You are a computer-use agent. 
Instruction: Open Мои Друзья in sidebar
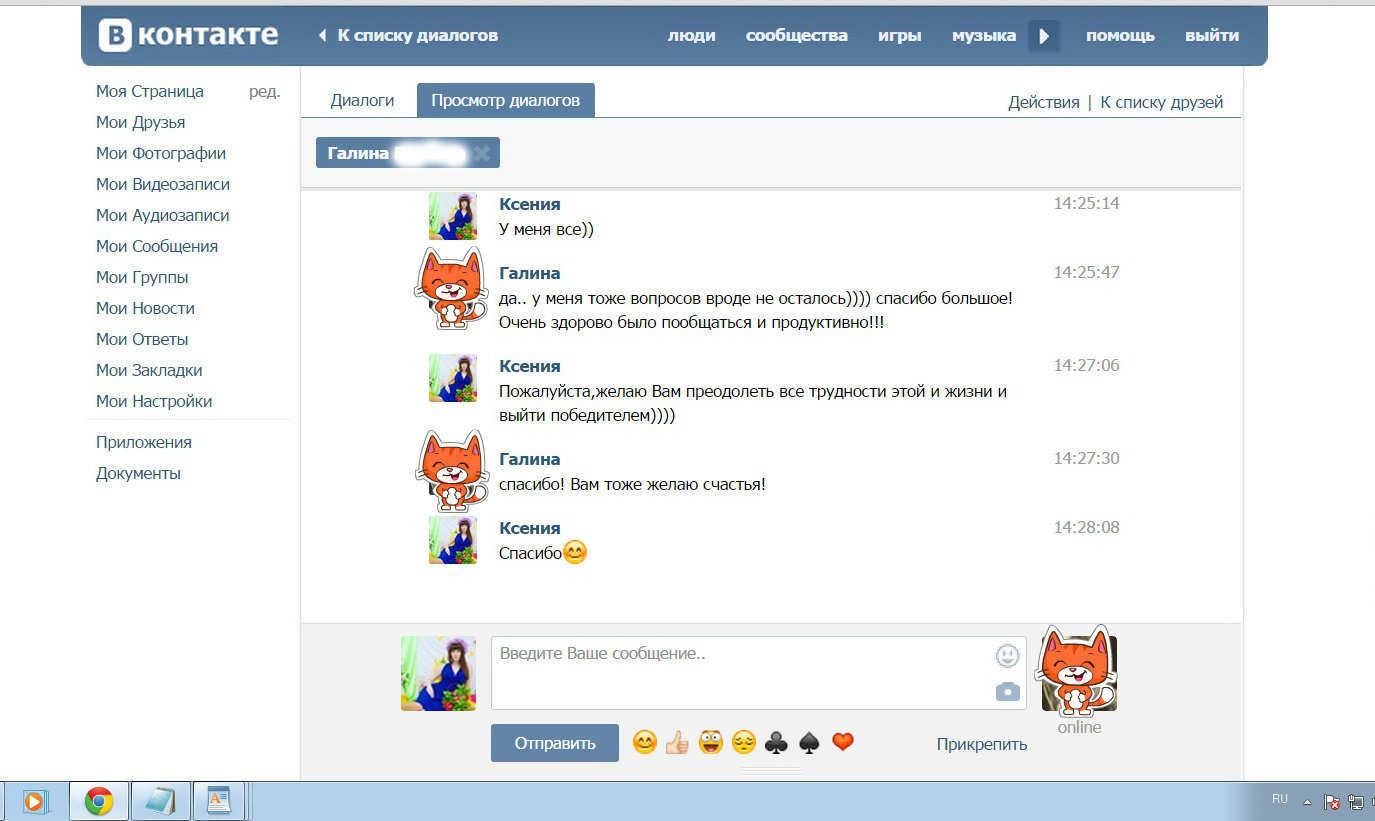tap(141, 122)
